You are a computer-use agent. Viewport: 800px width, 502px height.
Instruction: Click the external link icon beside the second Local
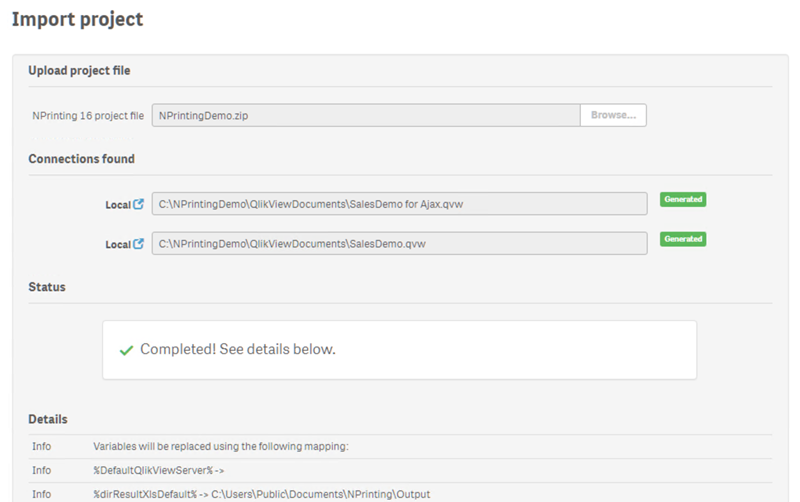139,244
